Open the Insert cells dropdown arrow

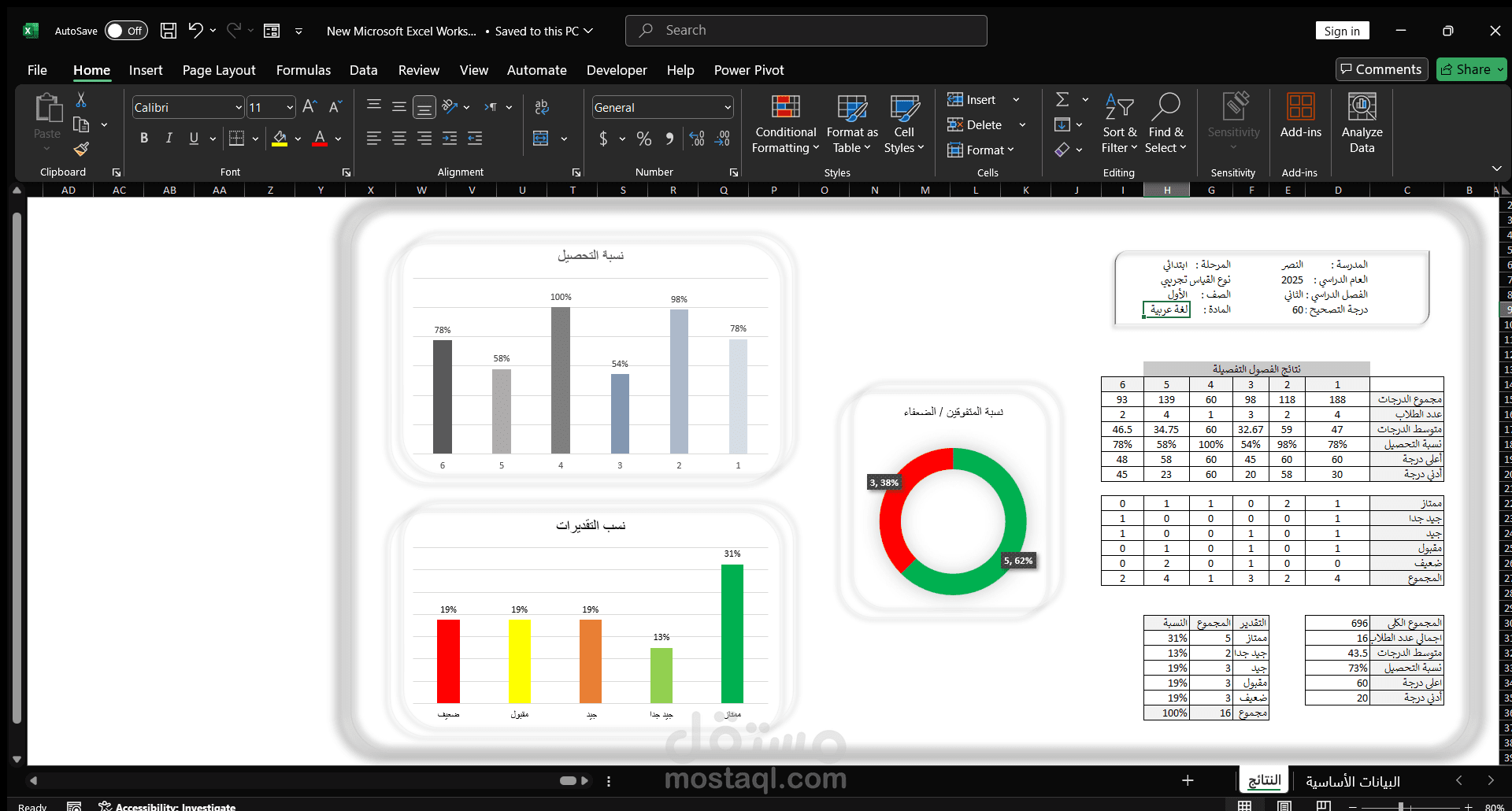point(1016,100)
